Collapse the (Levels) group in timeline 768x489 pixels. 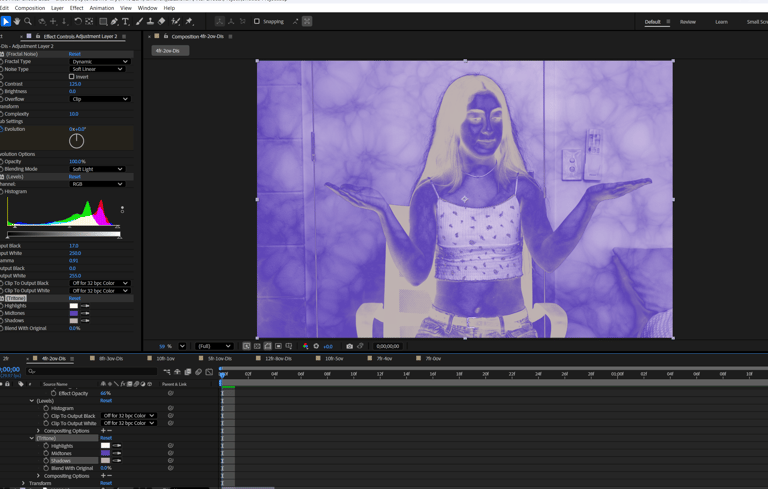pyautogui.click(x=32, y=401)
